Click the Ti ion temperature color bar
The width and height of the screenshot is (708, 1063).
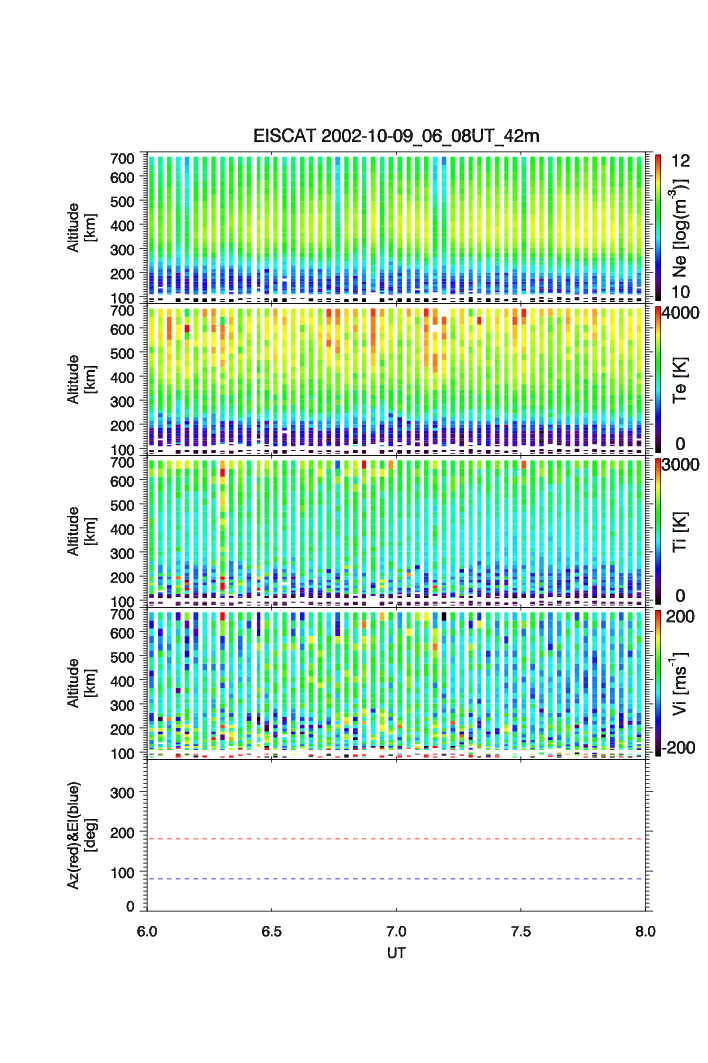pos(658,530)
